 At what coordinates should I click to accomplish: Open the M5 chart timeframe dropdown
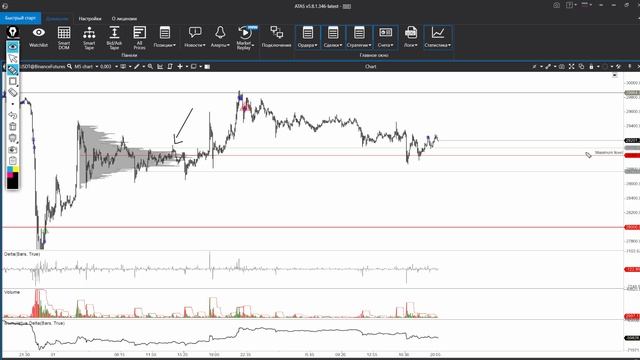[86, 67]
